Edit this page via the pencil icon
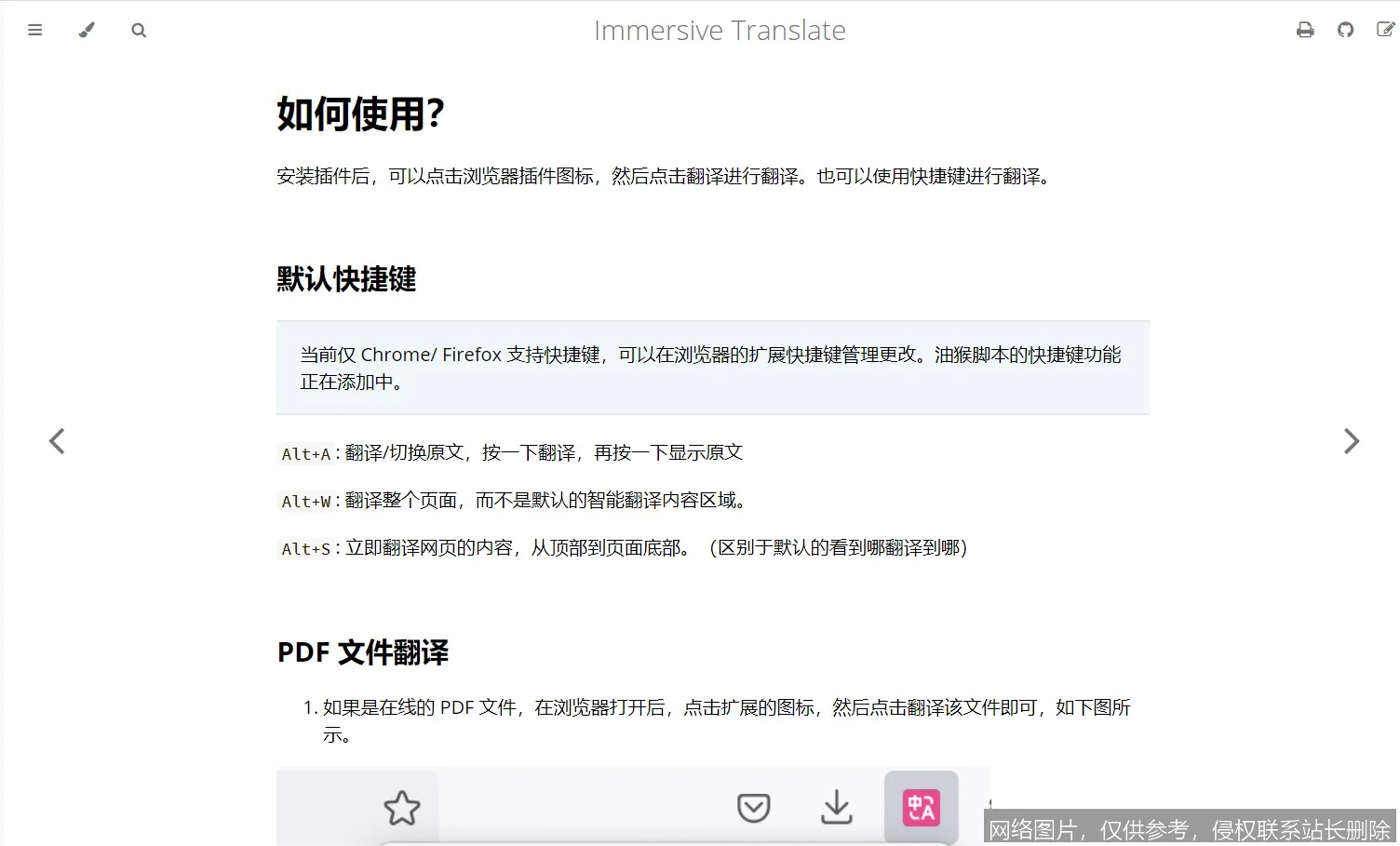This screenshot has width=1400, height=846. click(x=1386, y=30)
